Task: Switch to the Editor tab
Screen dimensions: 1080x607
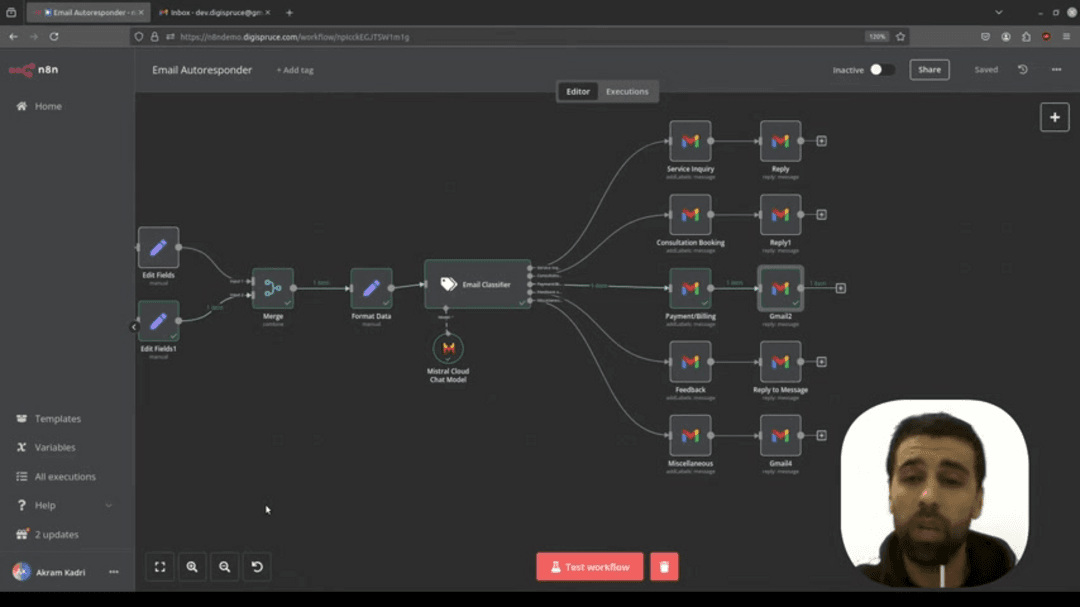Action: click(577, 90)
